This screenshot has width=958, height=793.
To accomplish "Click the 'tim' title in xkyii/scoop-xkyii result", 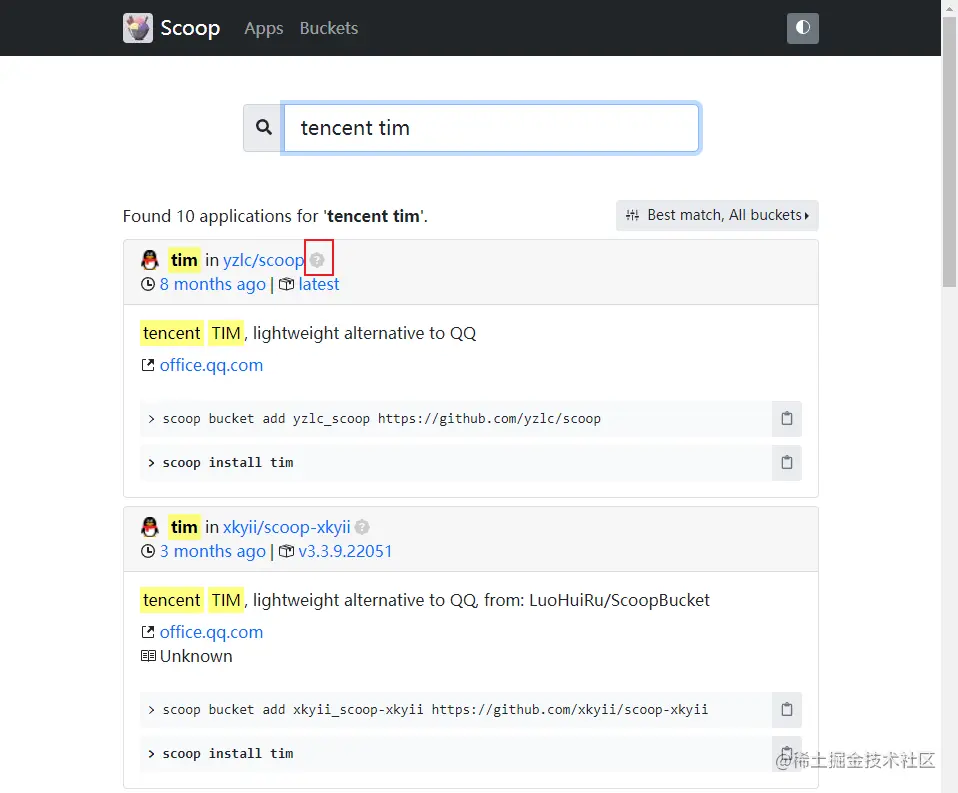I will click(x=184, y=527).
